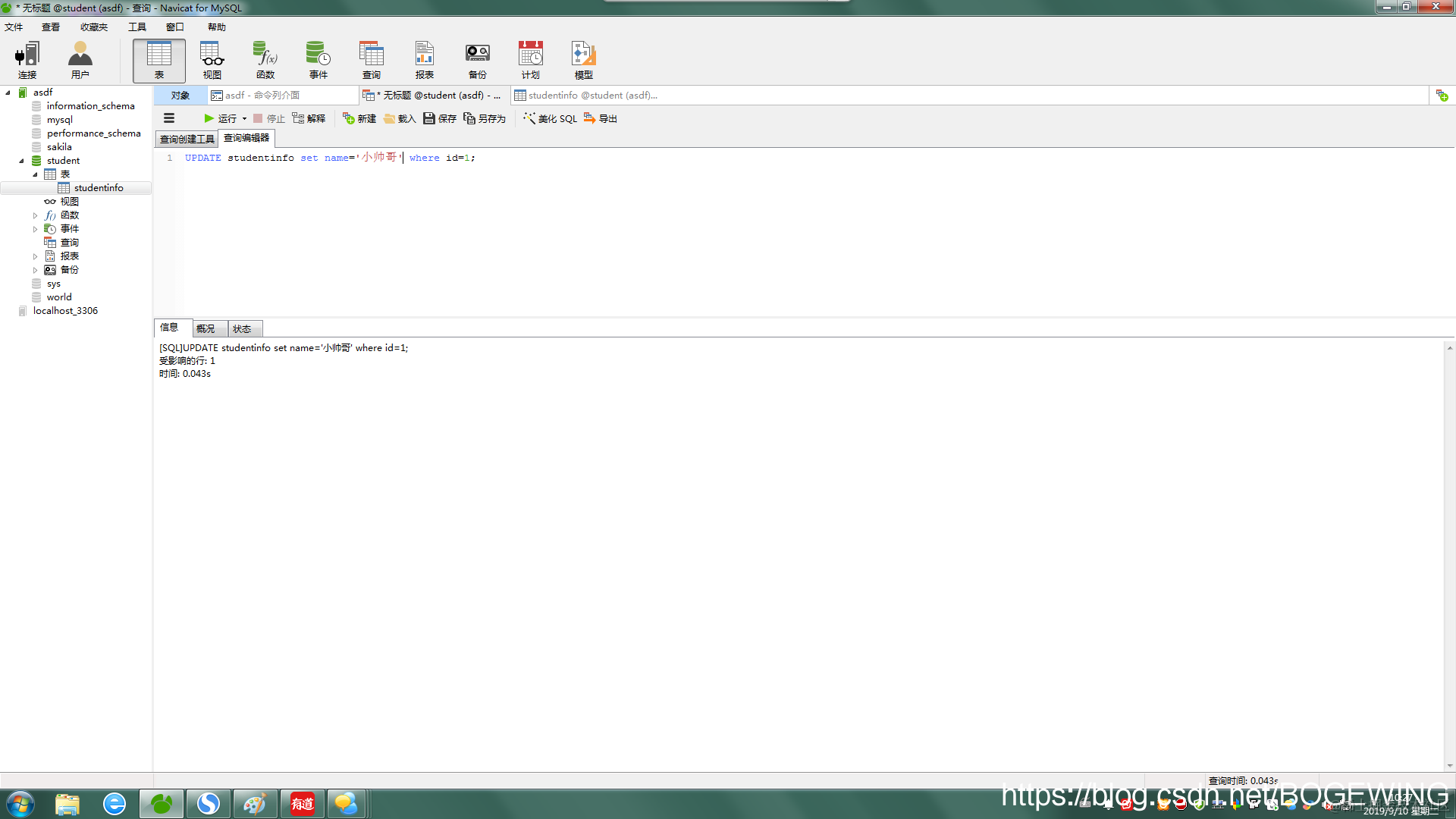Open the 工具 menu
The height and width of the screenshot is (819, 1456).
point(136,27)
